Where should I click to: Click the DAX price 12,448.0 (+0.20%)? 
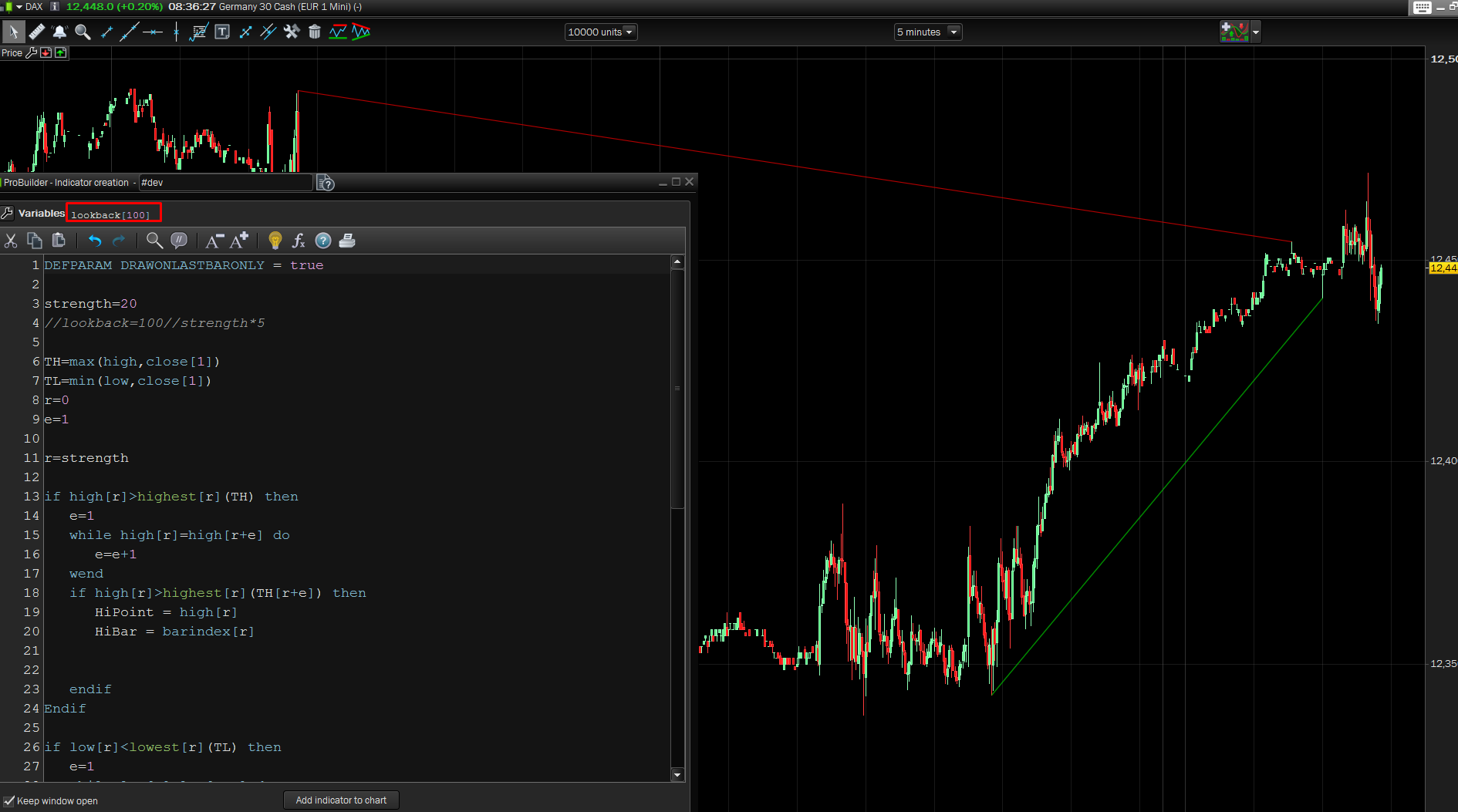point(114,6)
